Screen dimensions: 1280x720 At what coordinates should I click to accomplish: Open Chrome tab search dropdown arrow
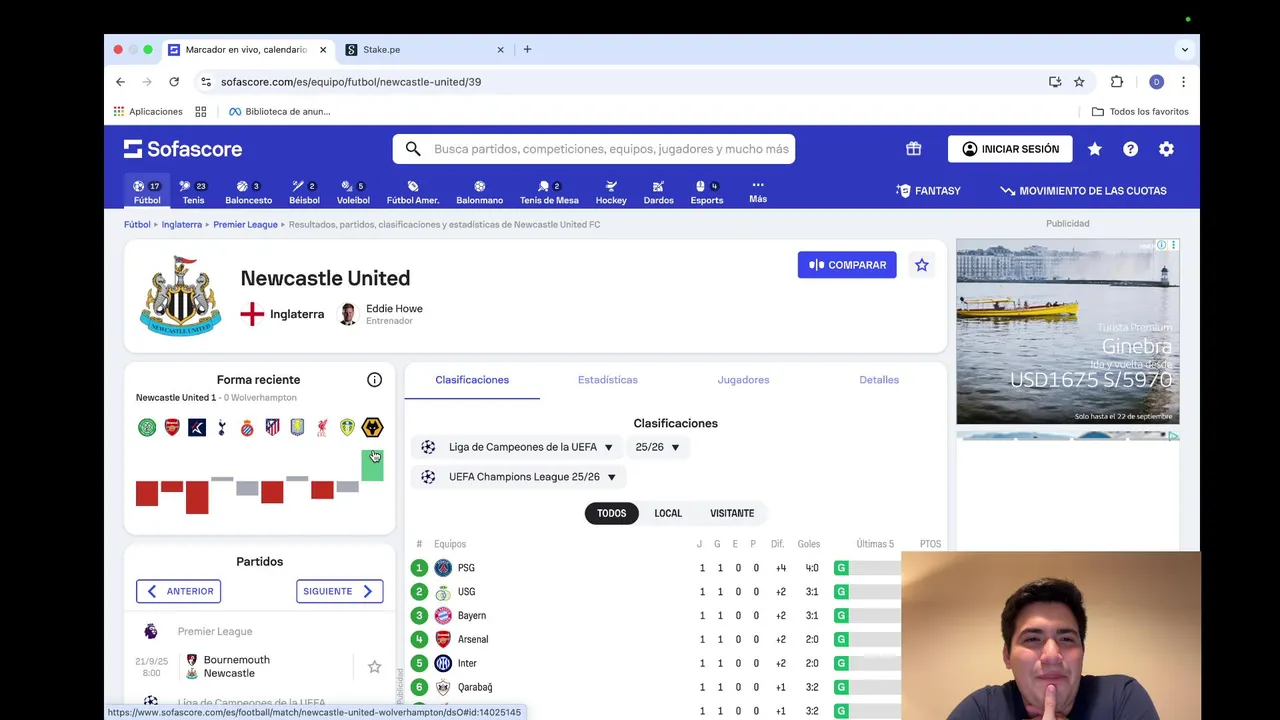1185,50
